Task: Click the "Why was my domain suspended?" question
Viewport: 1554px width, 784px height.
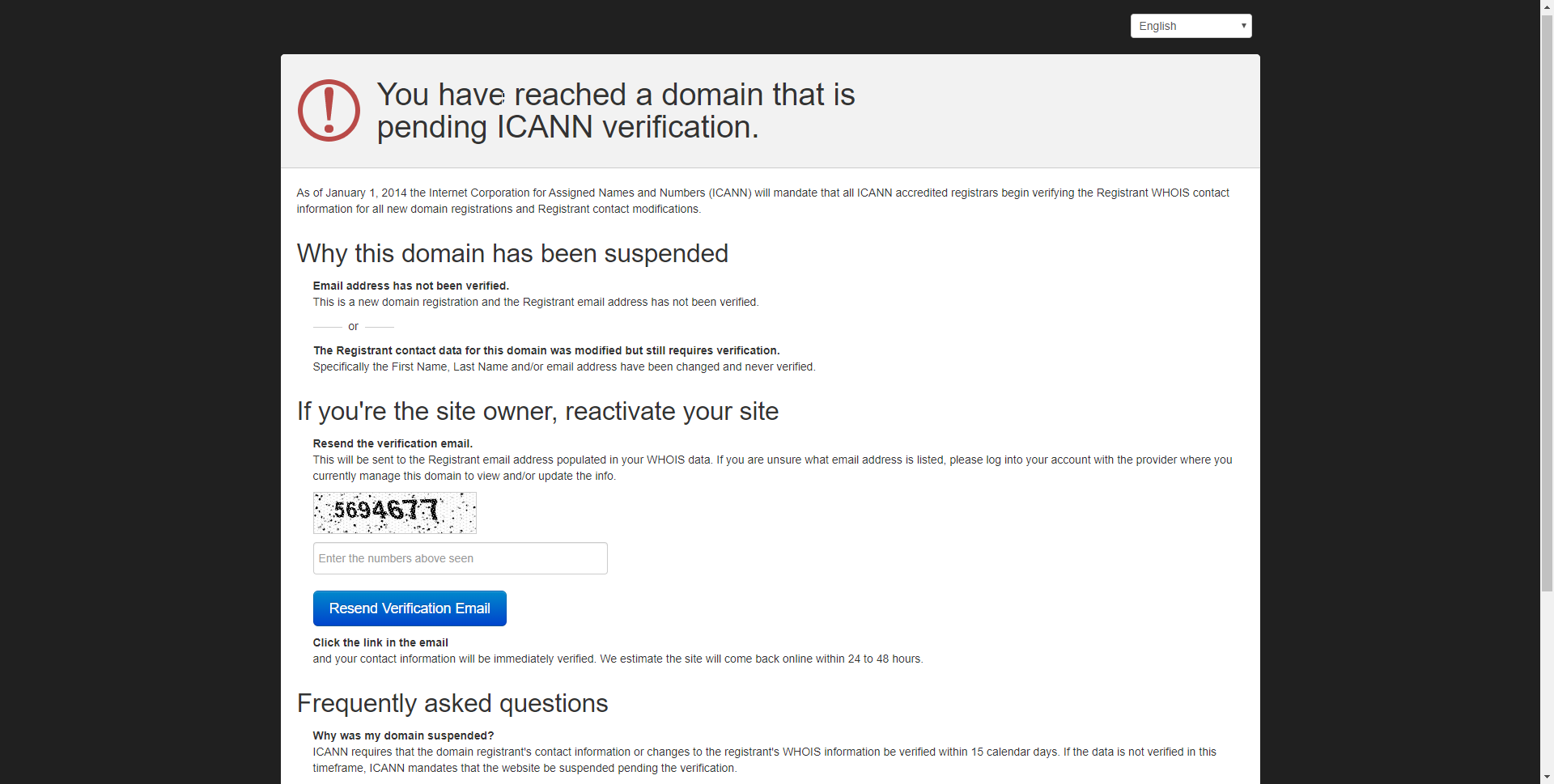Action: click(x=403, y=735)
